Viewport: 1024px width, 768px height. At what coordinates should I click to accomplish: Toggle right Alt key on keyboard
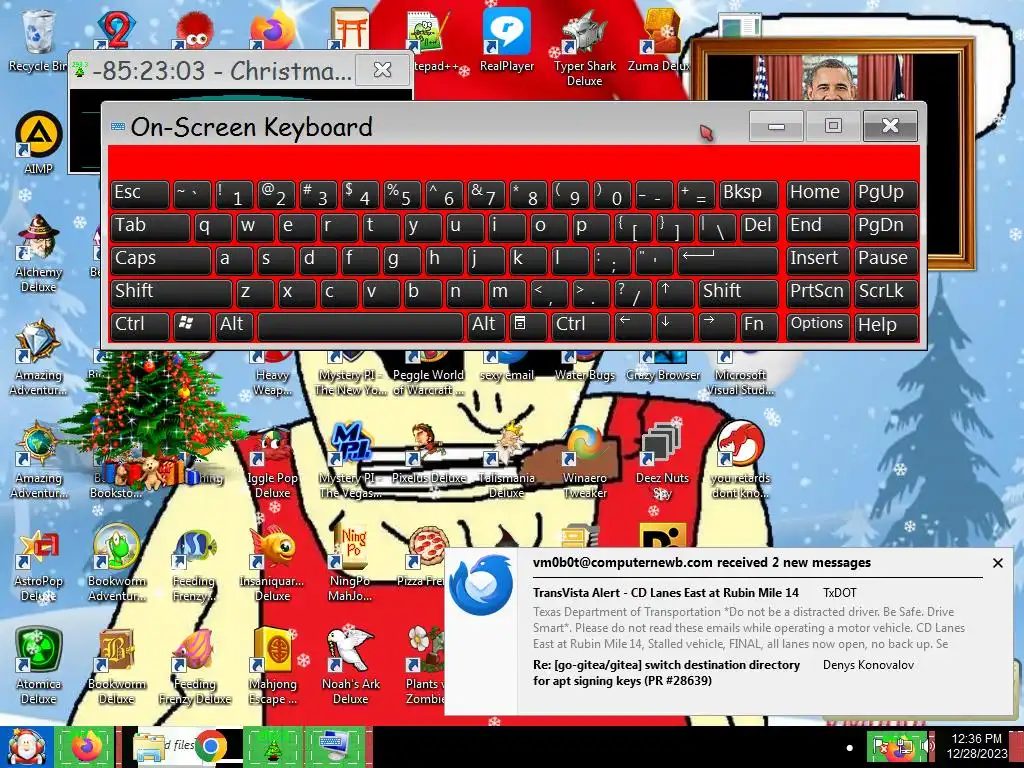[486, 325]
